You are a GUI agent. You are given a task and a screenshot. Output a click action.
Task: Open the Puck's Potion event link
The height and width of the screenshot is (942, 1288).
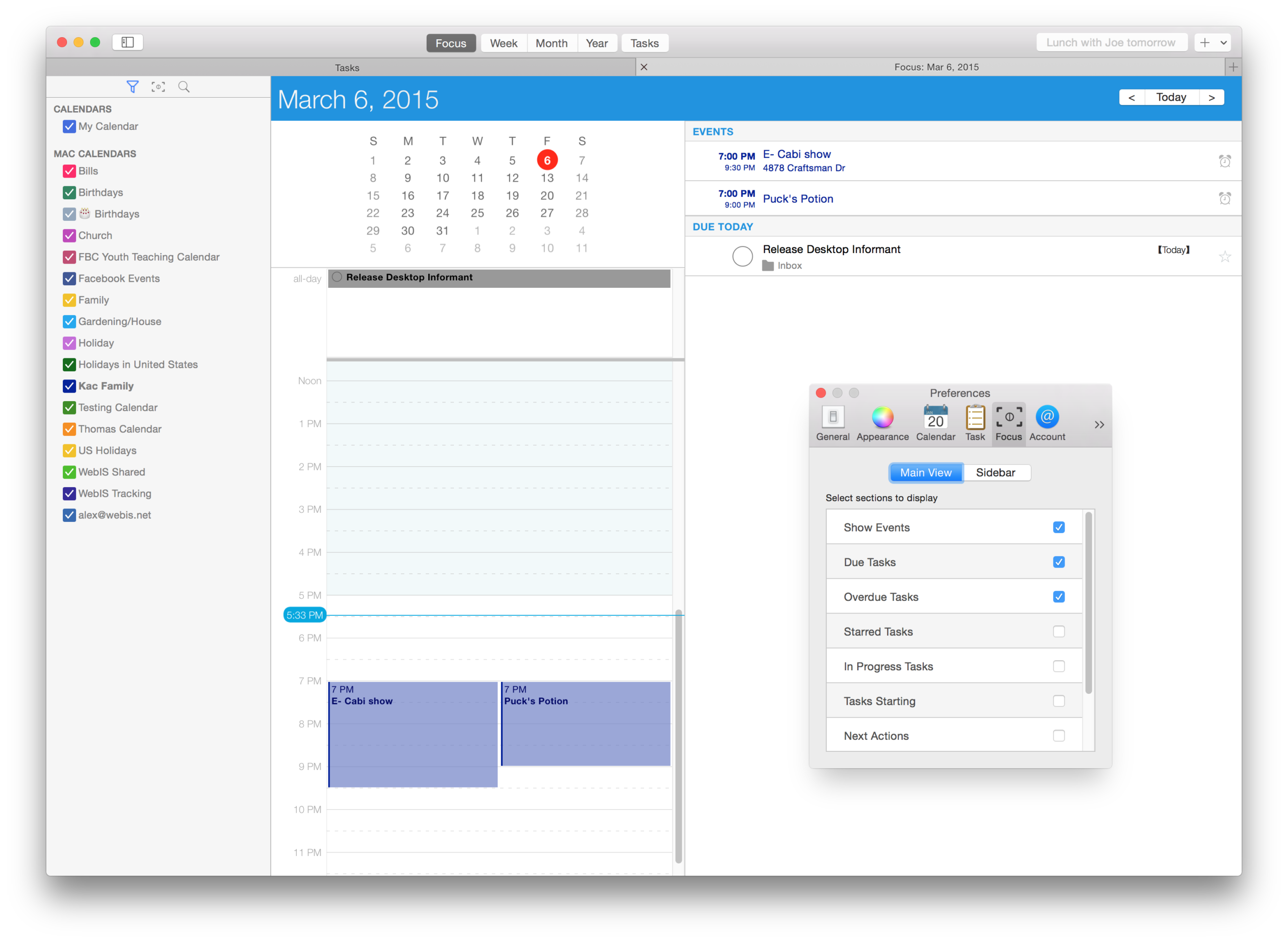(x=797, y=199)
